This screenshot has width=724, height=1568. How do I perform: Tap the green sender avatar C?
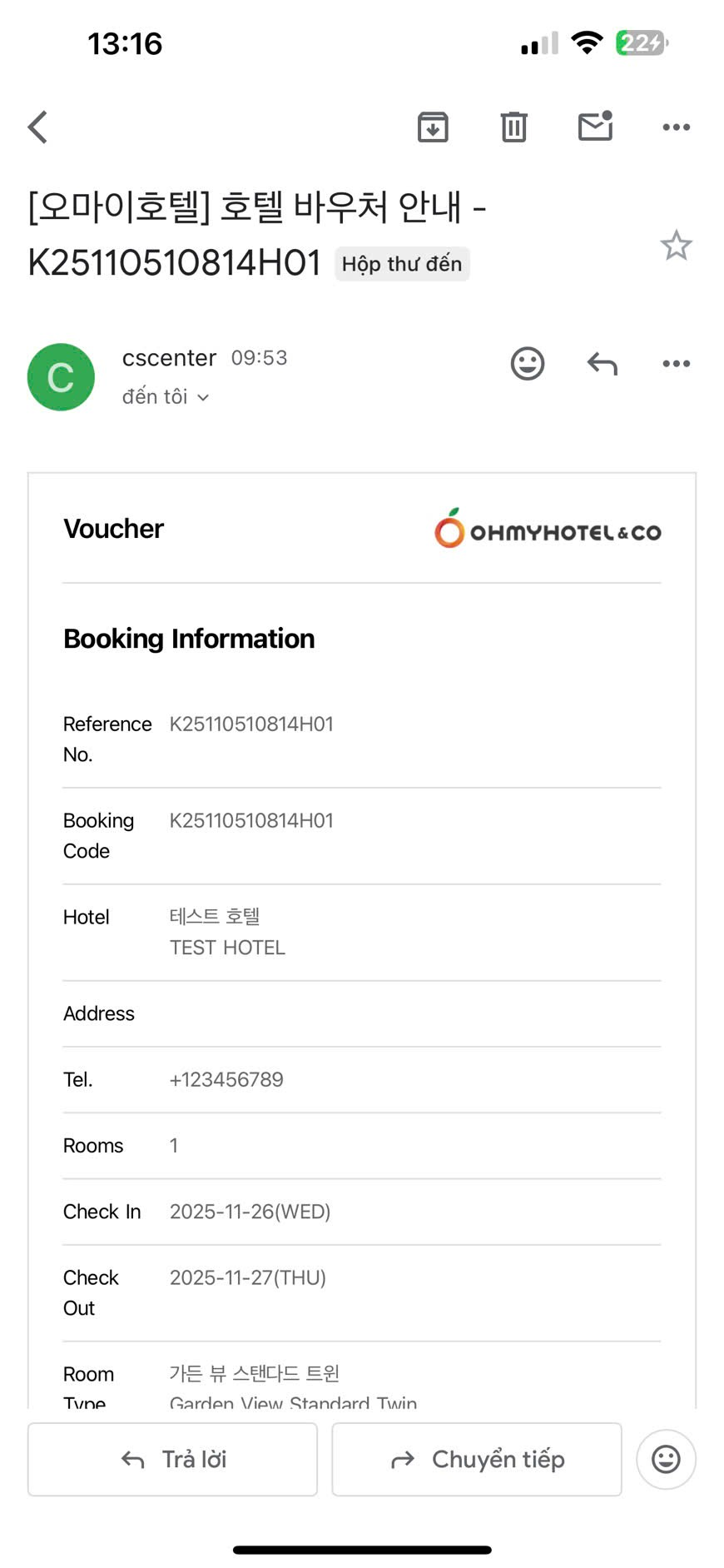click(x=61, y=377)
